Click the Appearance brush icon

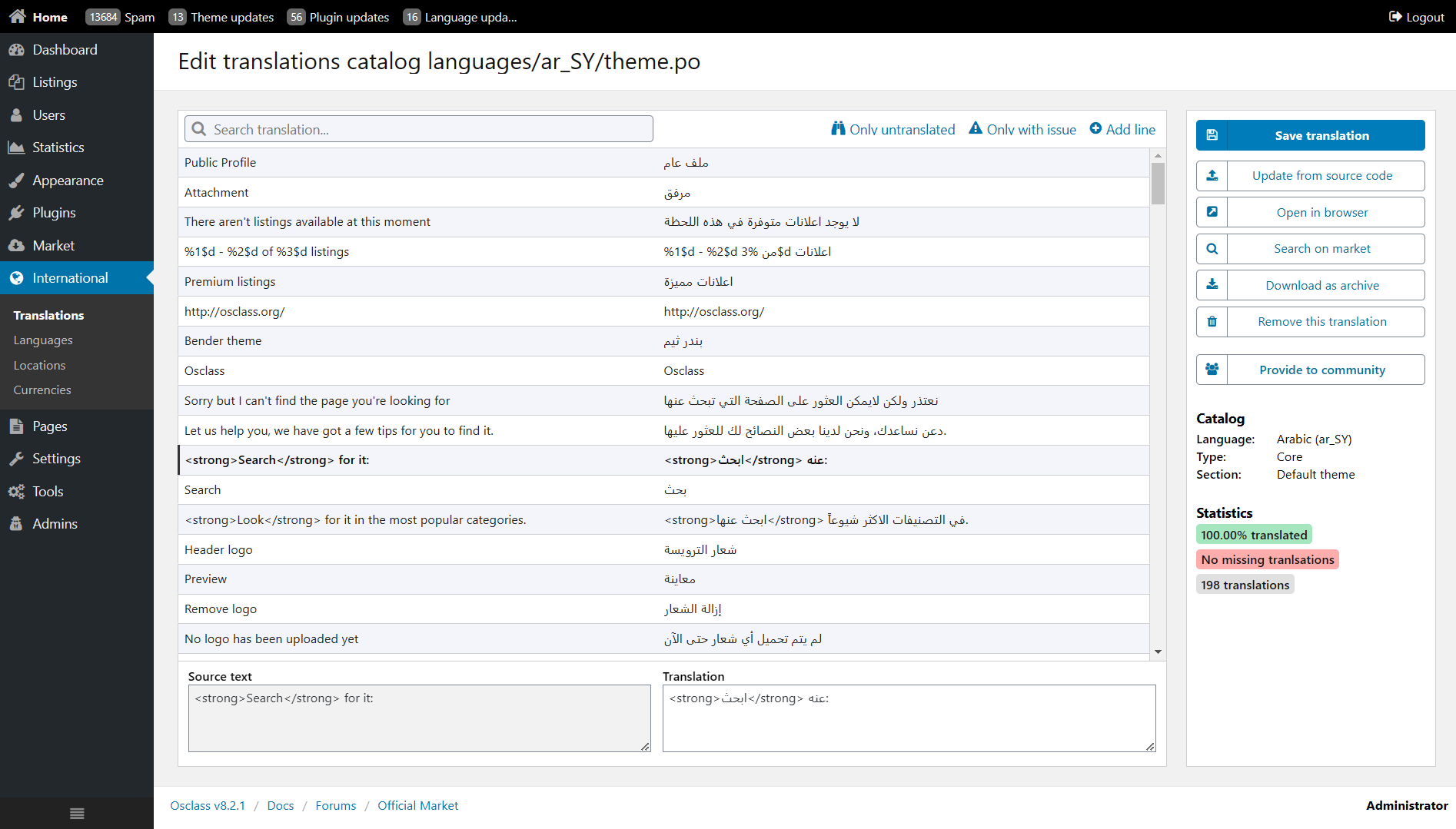[16, 181]
